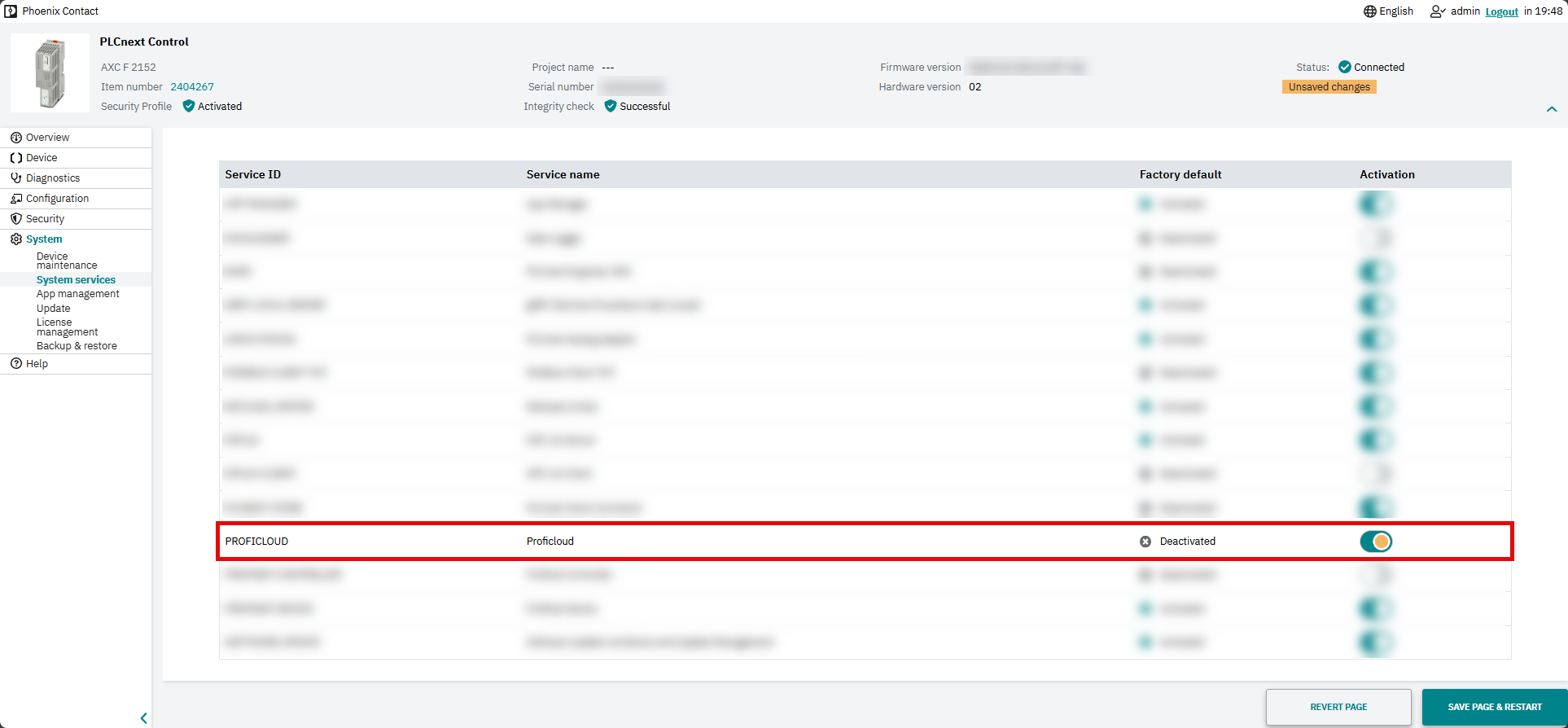Viewport: 1568px width, 728px height.
Task: Click the Service ID column header
Action: tap(252, 174)
